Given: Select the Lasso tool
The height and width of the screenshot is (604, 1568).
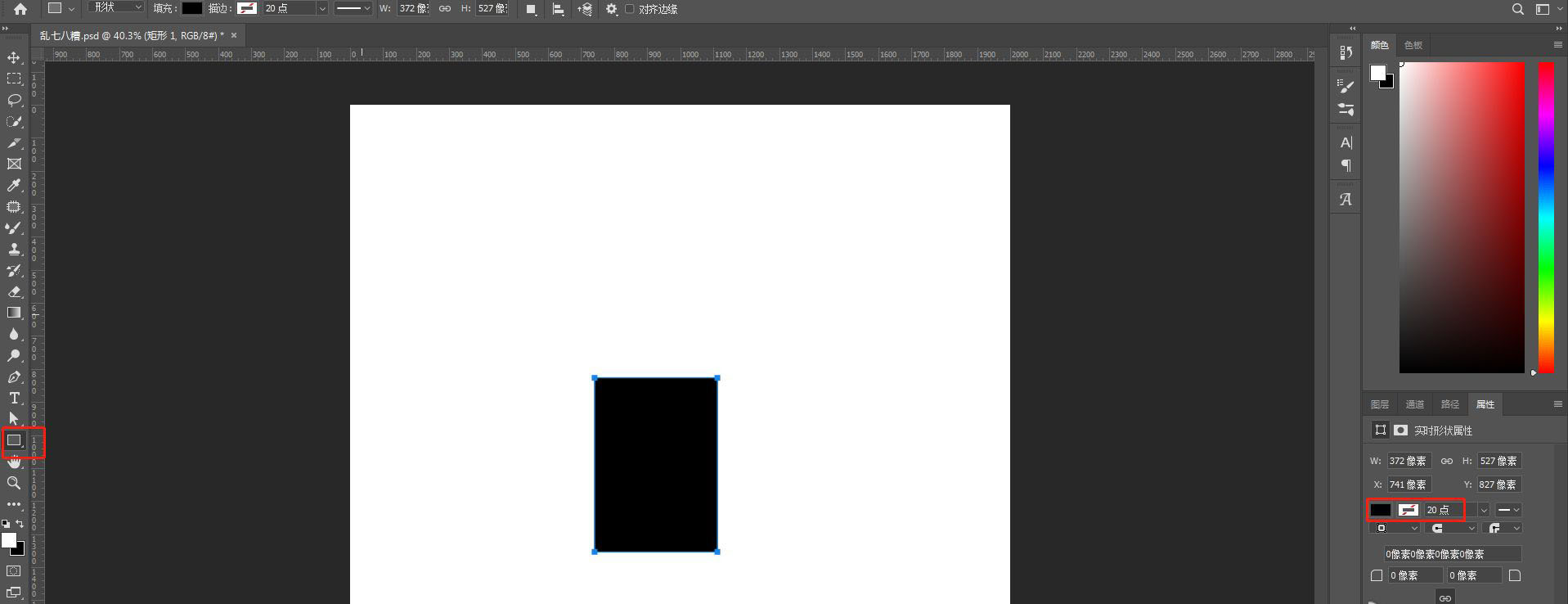Looking at the screenshot, I should point(14,100).
